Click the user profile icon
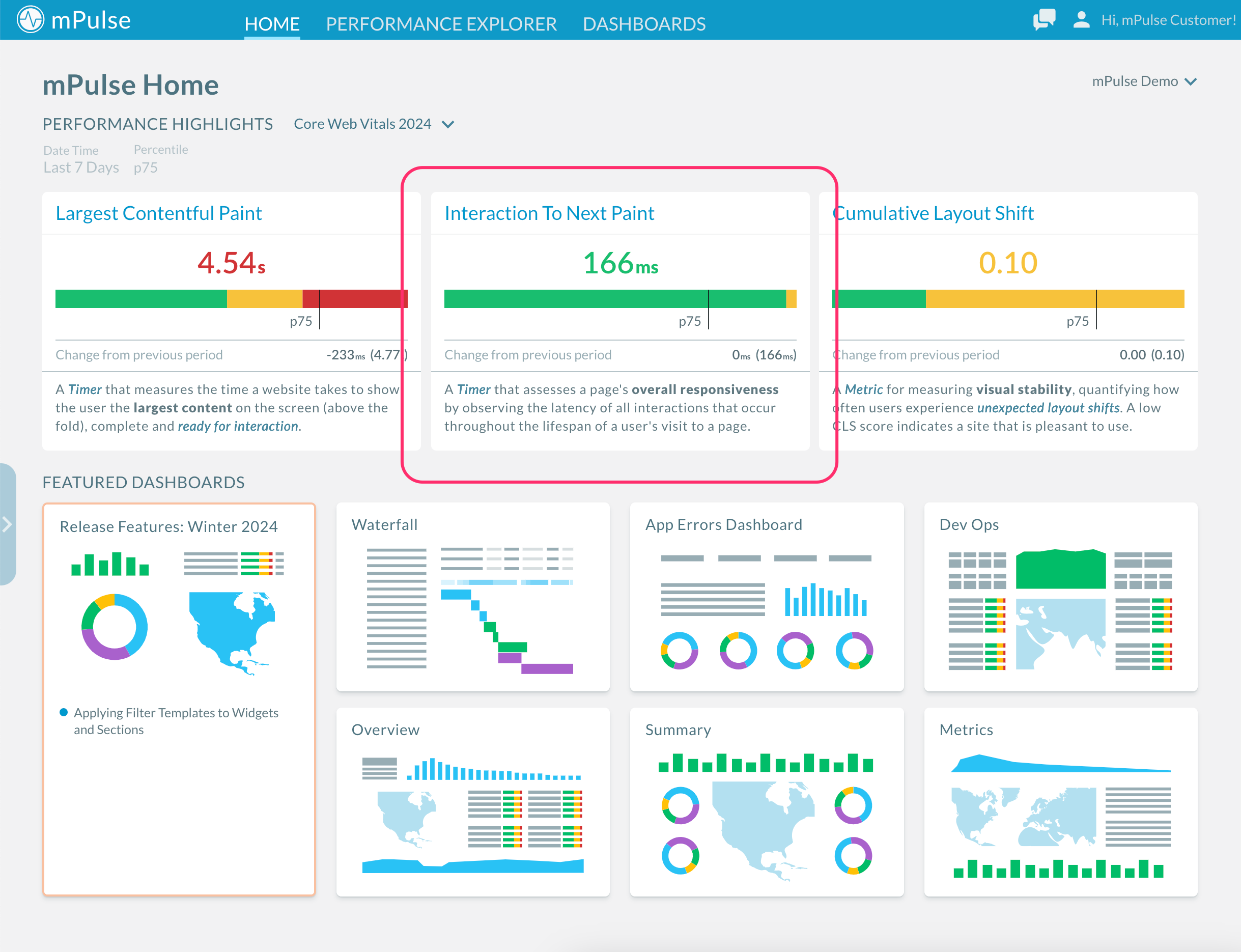The height and width of the screenshot is (952, 1241). tap(1081, 20)
